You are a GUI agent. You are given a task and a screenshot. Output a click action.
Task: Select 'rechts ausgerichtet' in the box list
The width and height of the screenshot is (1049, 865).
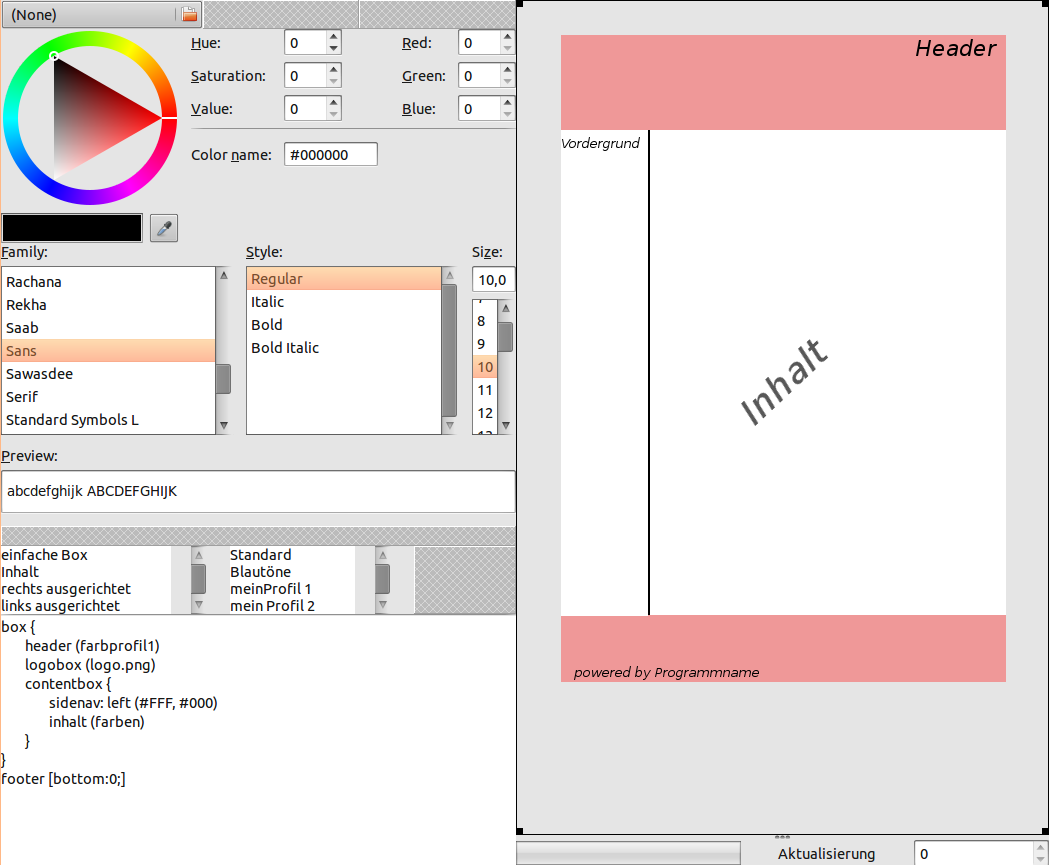(x=66, y=589)
